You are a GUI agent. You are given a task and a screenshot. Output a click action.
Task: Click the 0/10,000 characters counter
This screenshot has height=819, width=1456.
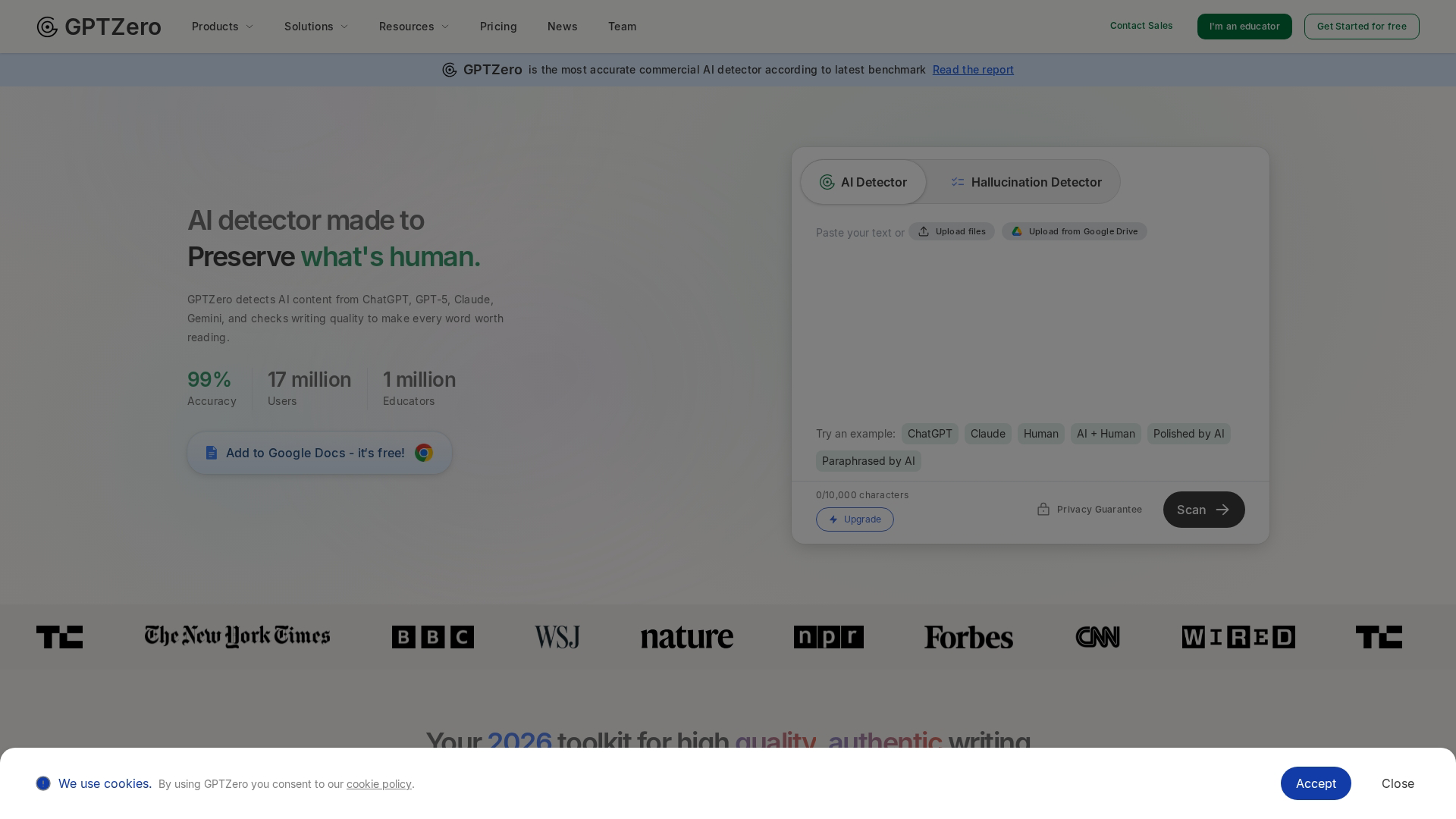click(862, 495)
